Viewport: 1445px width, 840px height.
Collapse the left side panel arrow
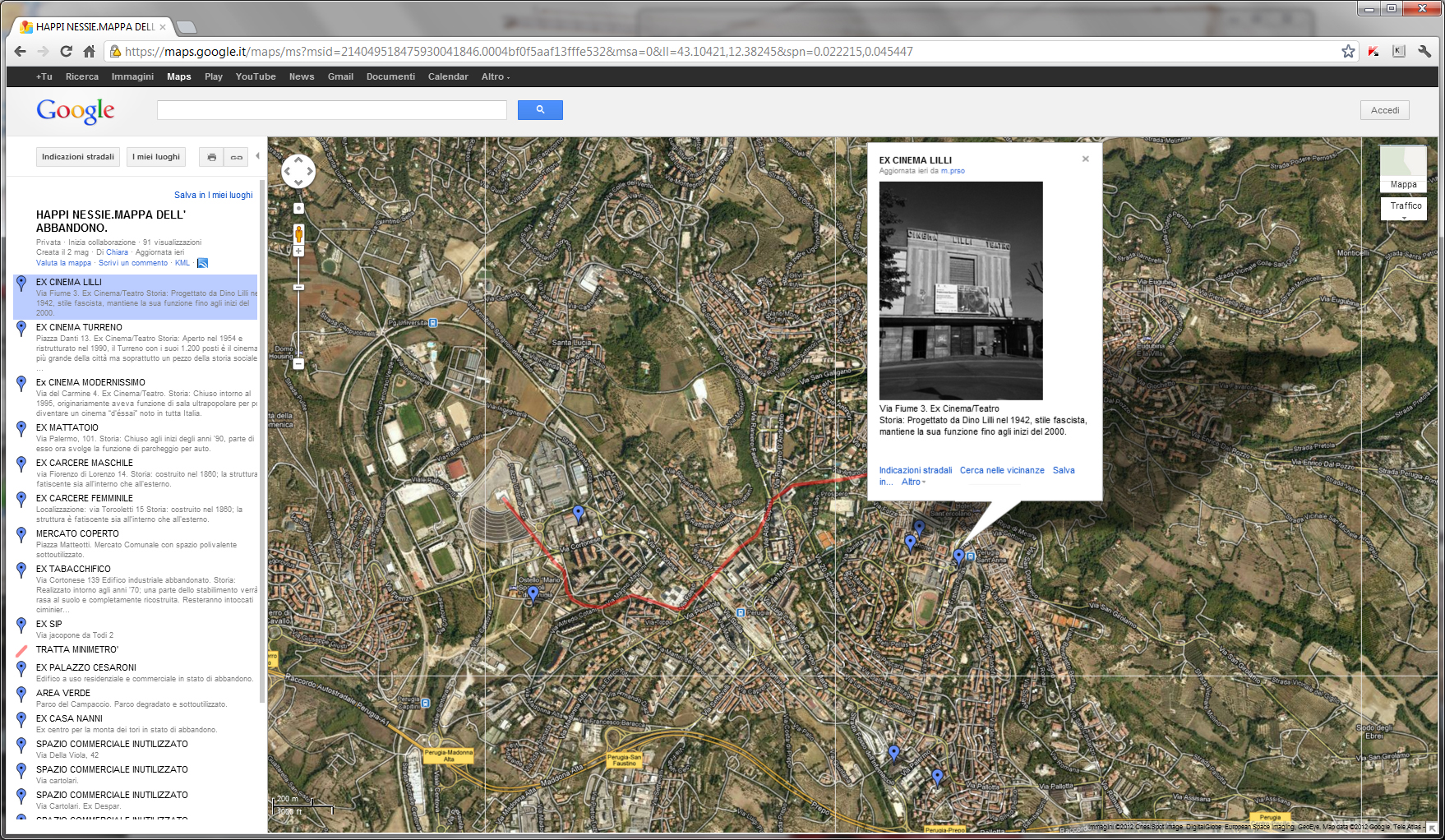[x=257, y=156]
